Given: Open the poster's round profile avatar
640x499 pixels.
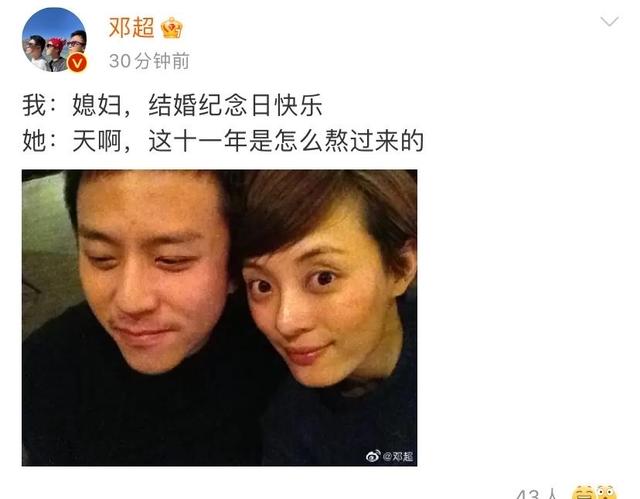Looking at the screenshot, I should pos(54,40).
